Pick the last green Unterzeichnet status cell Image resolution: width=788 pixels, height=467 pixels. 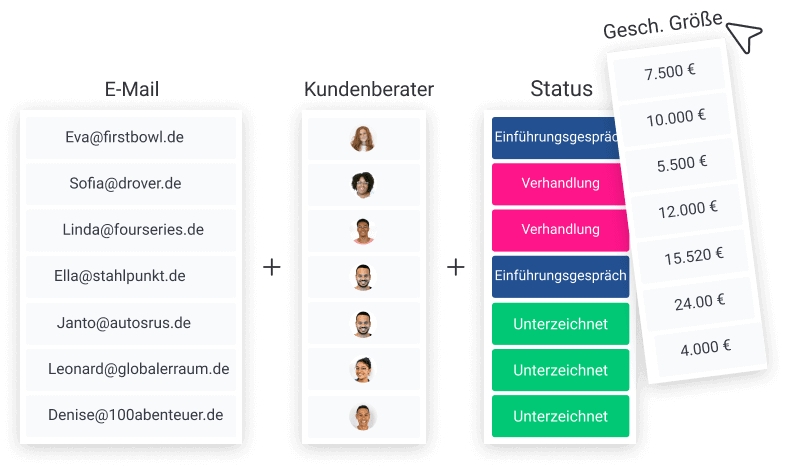click(x=560, y=416)
